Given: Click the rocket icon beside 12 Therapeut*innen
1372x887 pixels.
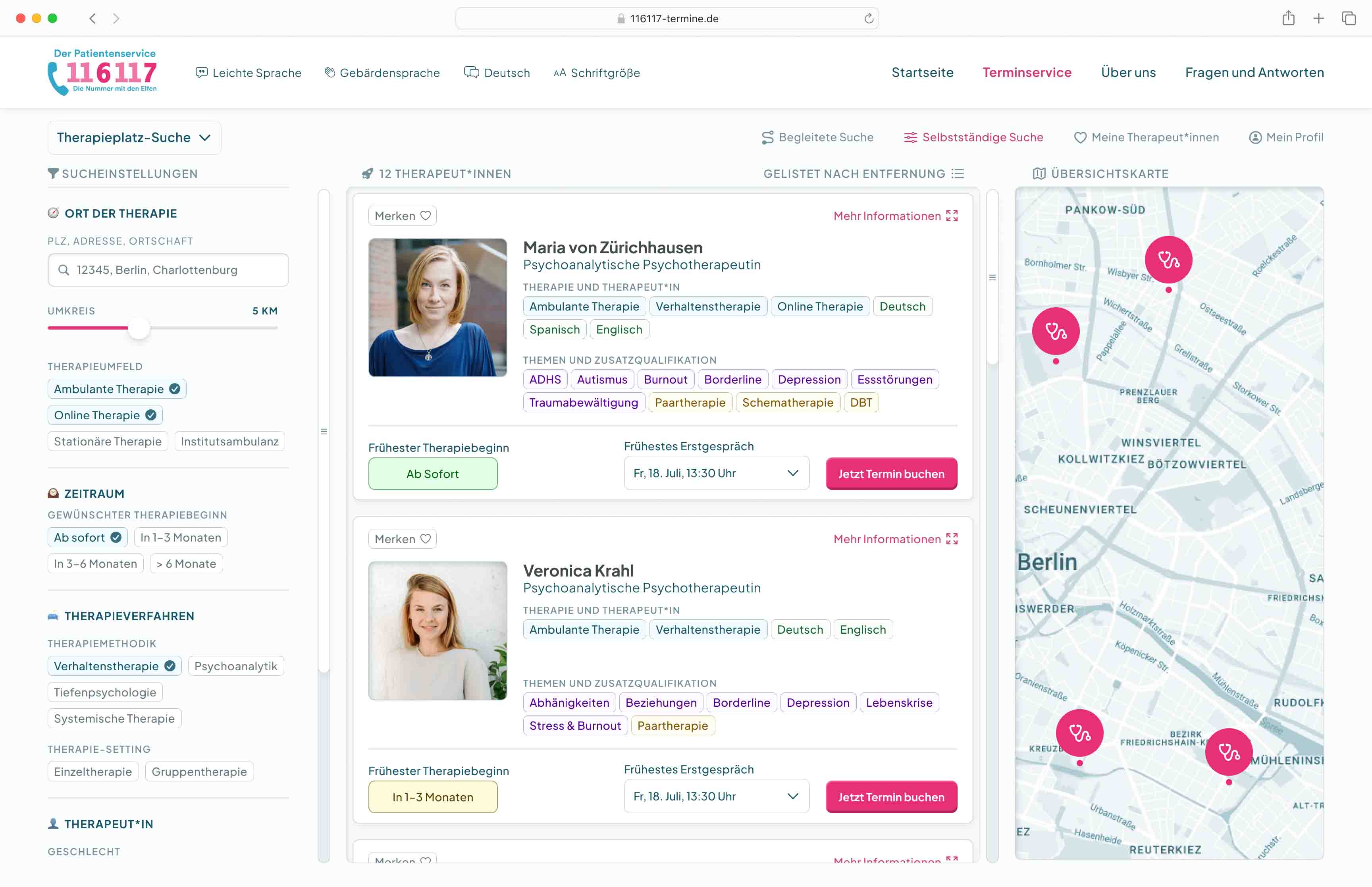Looking at the screenshot, I should click(x=367, y=174).
